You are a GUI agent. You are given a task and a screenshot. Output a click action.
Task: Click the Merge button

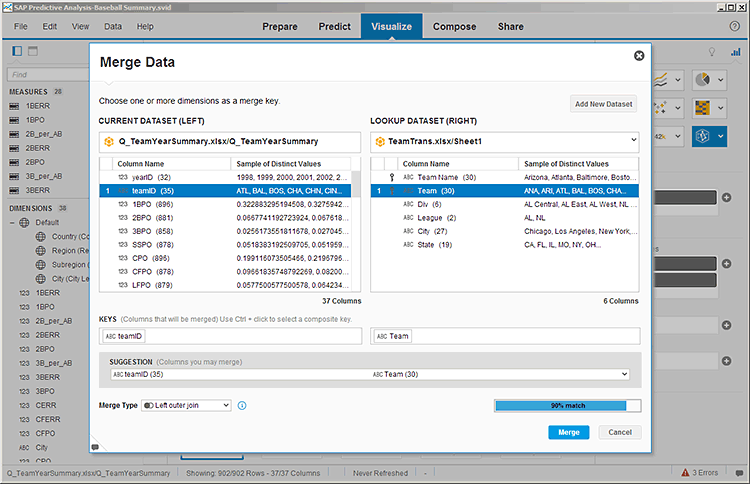569,432
